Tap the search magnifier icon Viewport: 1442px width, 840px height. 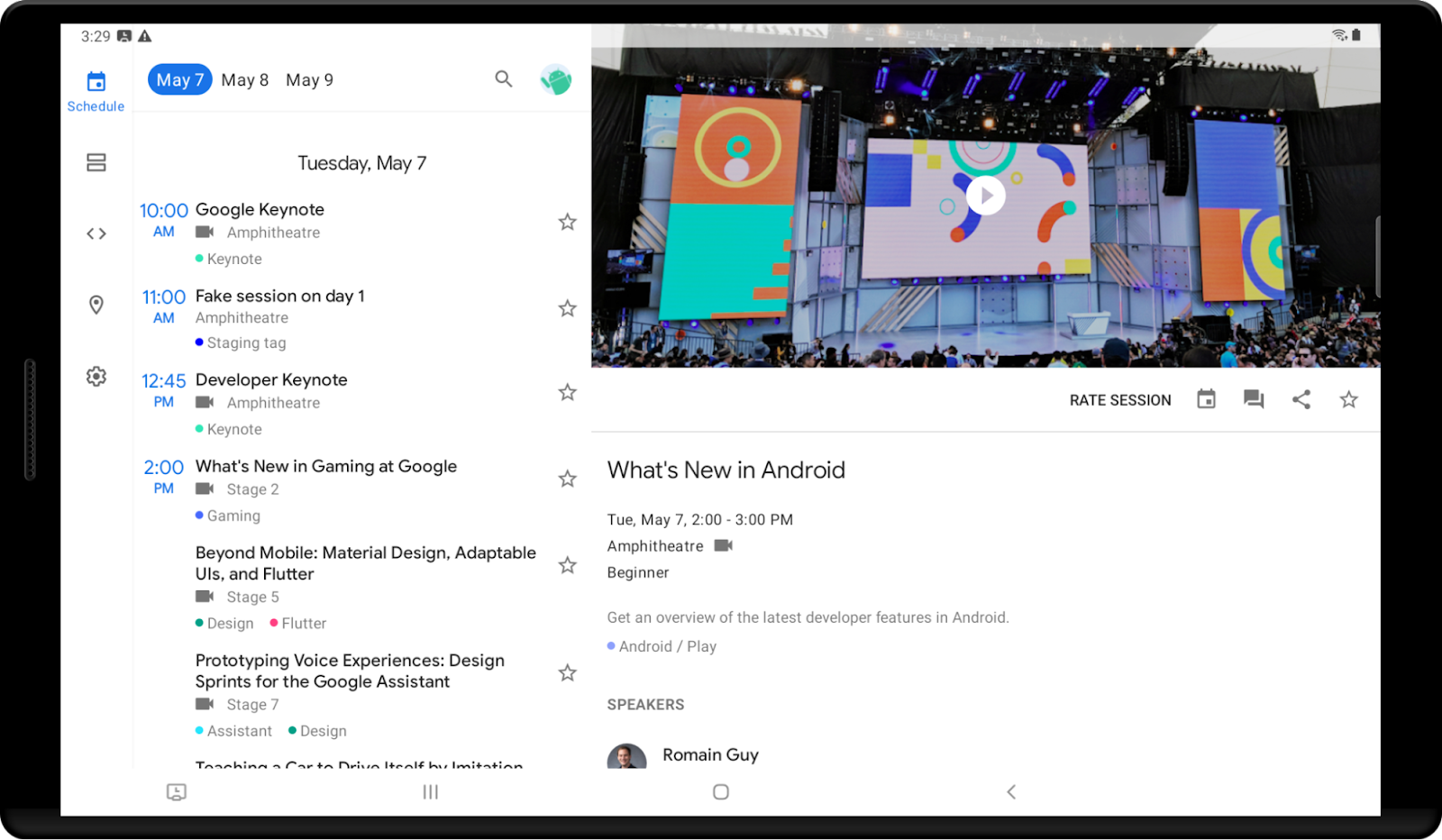pos(504,79)
